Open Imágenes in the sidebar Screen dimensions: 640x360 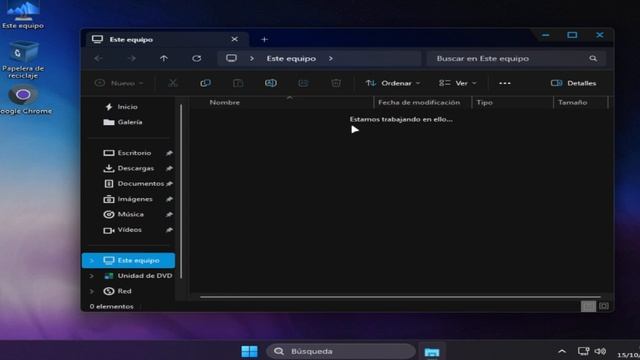click(x=128, y=199)
